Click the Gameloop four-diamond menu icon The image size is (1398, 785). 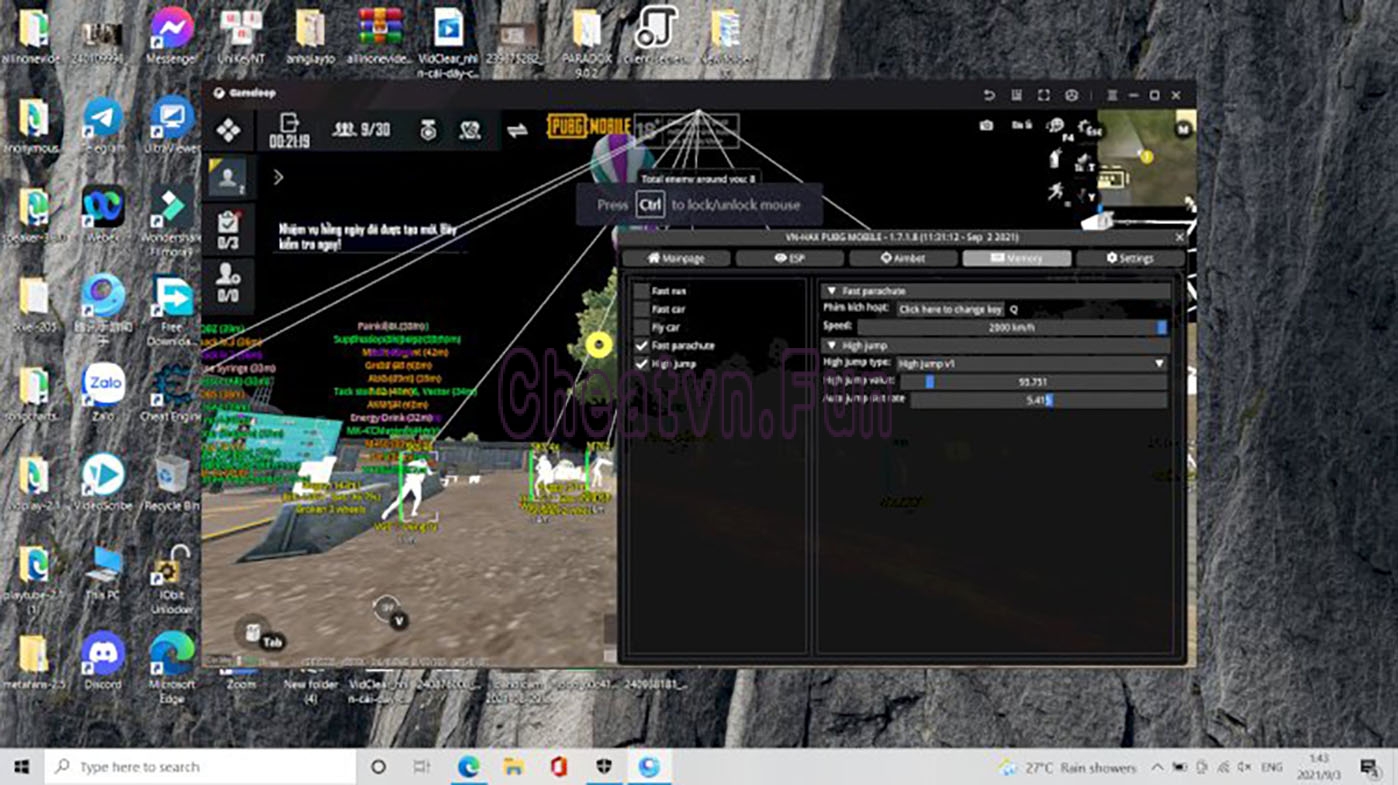229,130
